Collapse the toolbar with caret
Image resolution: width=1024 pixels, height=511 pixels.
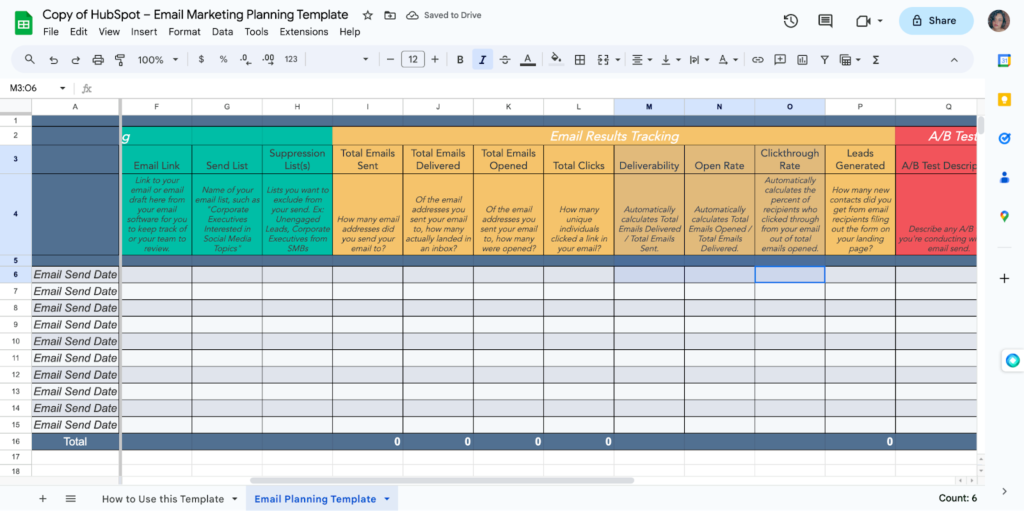[x=953, y=59]
